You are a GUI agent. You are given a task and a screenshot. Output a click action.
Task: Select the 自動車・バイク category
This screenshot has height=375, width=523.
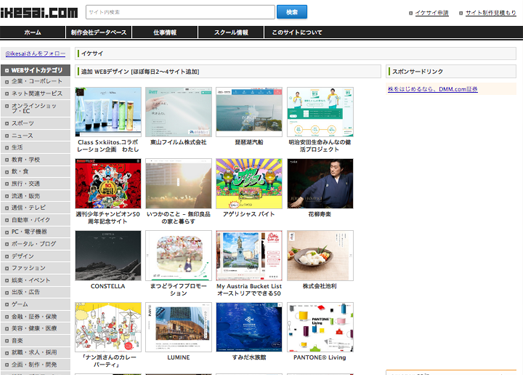pyautogui.click(x=35, y=220)
